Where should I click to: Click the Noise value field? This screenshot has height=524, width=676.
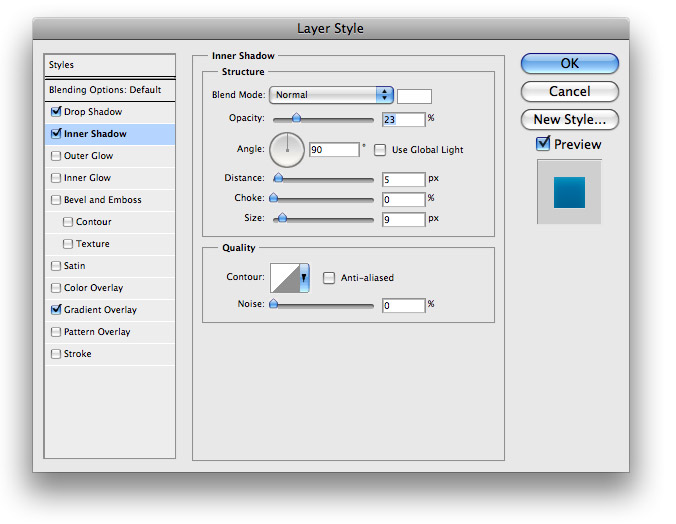tap(404, 305)
